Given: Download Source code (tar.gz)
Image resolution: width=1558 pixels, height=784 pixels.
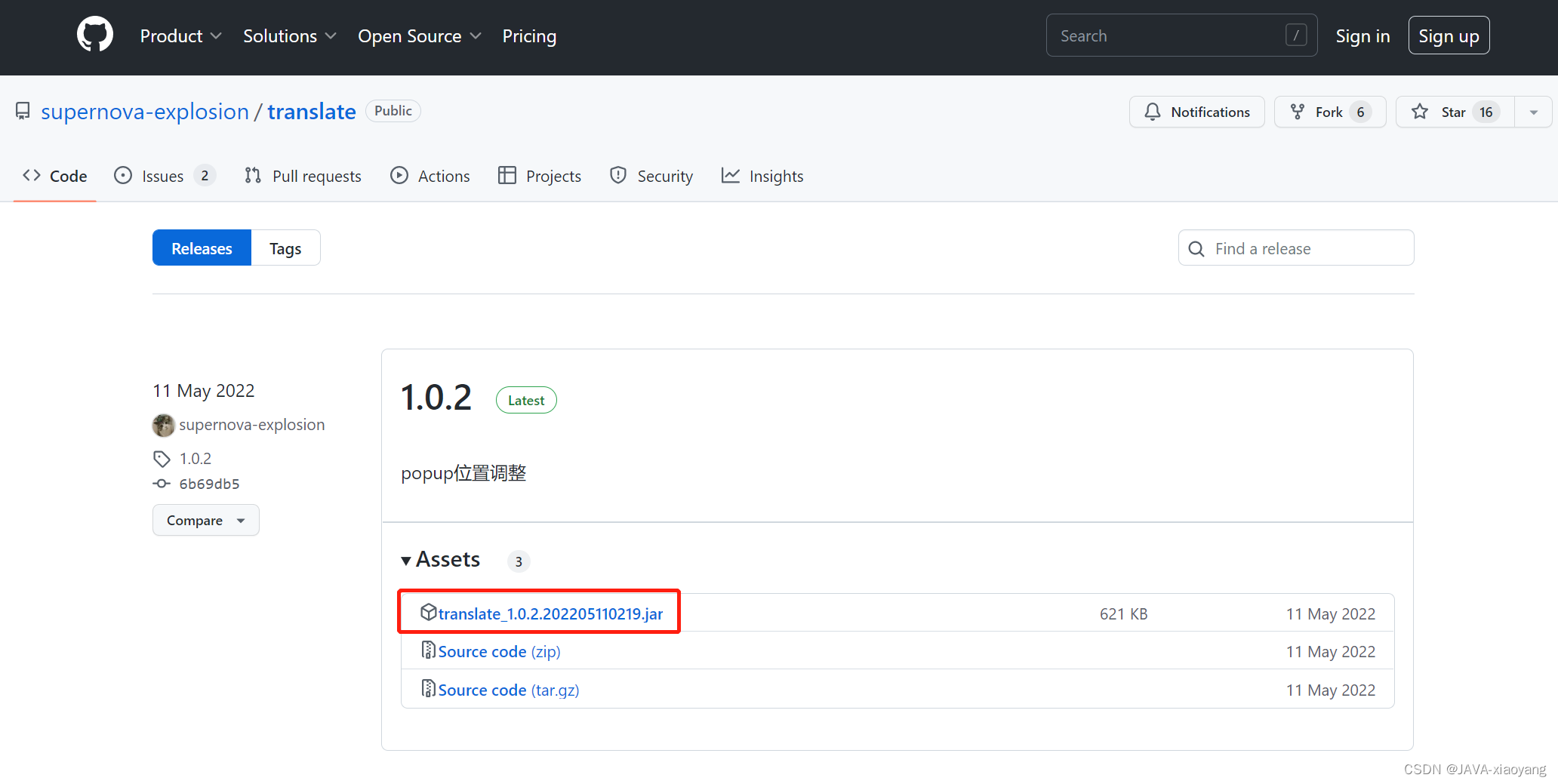Looking at the screenshot, I should (508, 690).
